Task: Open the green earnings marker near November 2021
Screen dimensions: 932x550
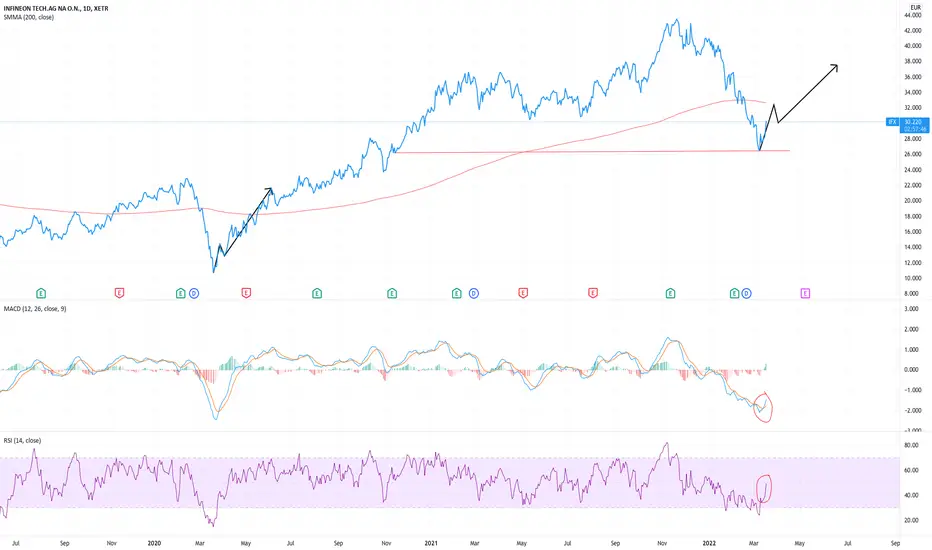Action: tap(670, 293)
